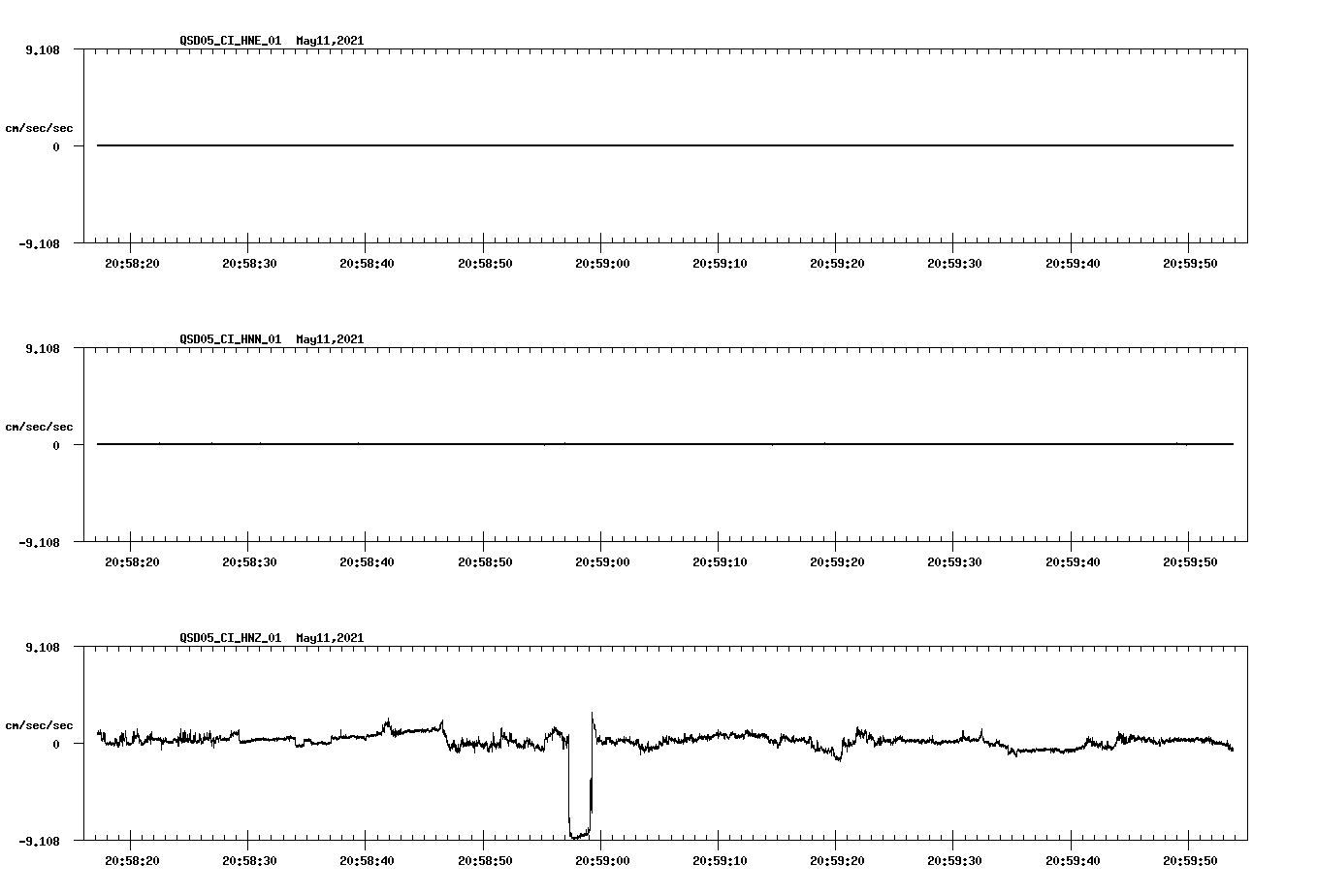Image resolution: width=1317 pixels, height=896 pixels.
Task: Select the 20:59:00 time tick on top axis
Action: (600, 262)
